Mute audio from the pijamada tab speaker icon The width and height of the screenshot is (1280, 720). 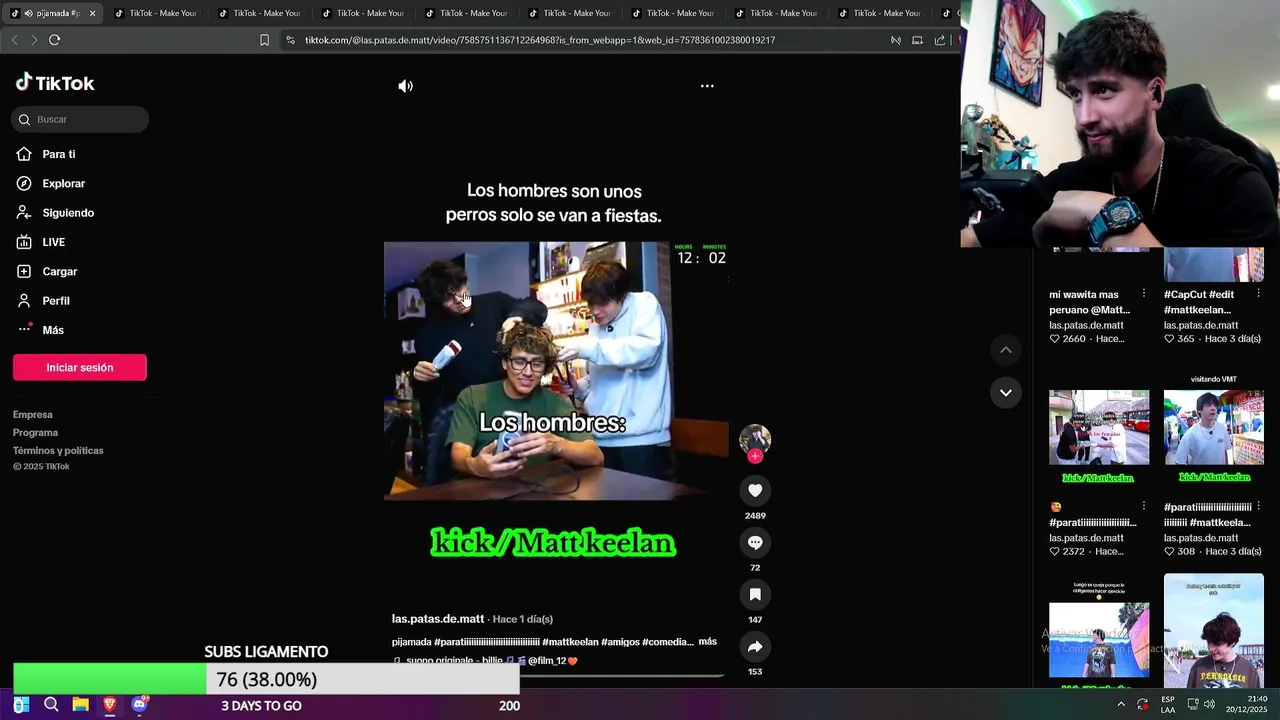[x=28, y=13]
